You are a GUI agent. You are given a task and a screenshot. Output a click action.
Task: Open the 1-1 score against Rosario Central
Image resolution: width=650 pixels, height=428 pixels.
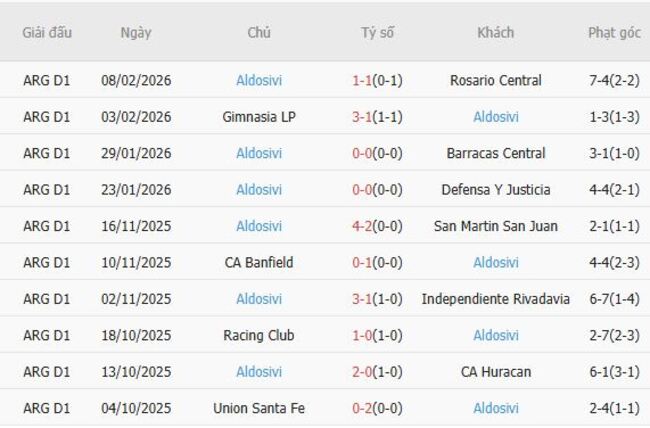point(362,80)
